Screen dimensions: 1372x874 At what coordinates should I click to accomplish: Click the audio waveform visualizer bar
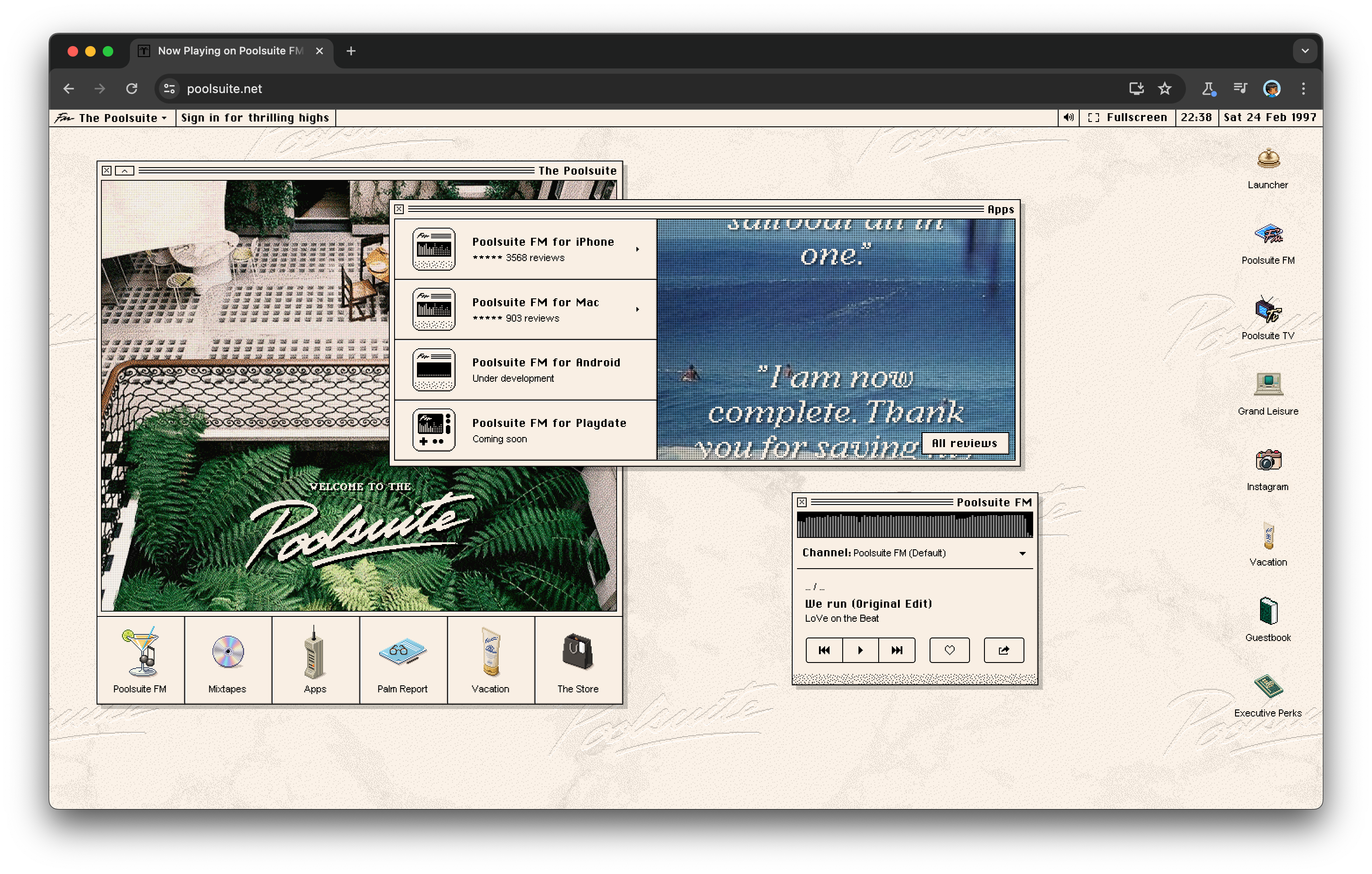click(914, 525)
